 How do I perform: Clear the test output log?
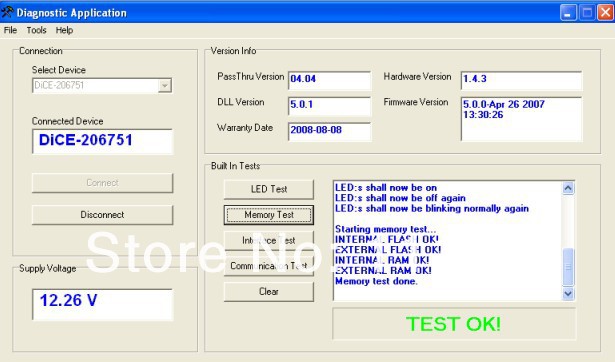(269, 292)
